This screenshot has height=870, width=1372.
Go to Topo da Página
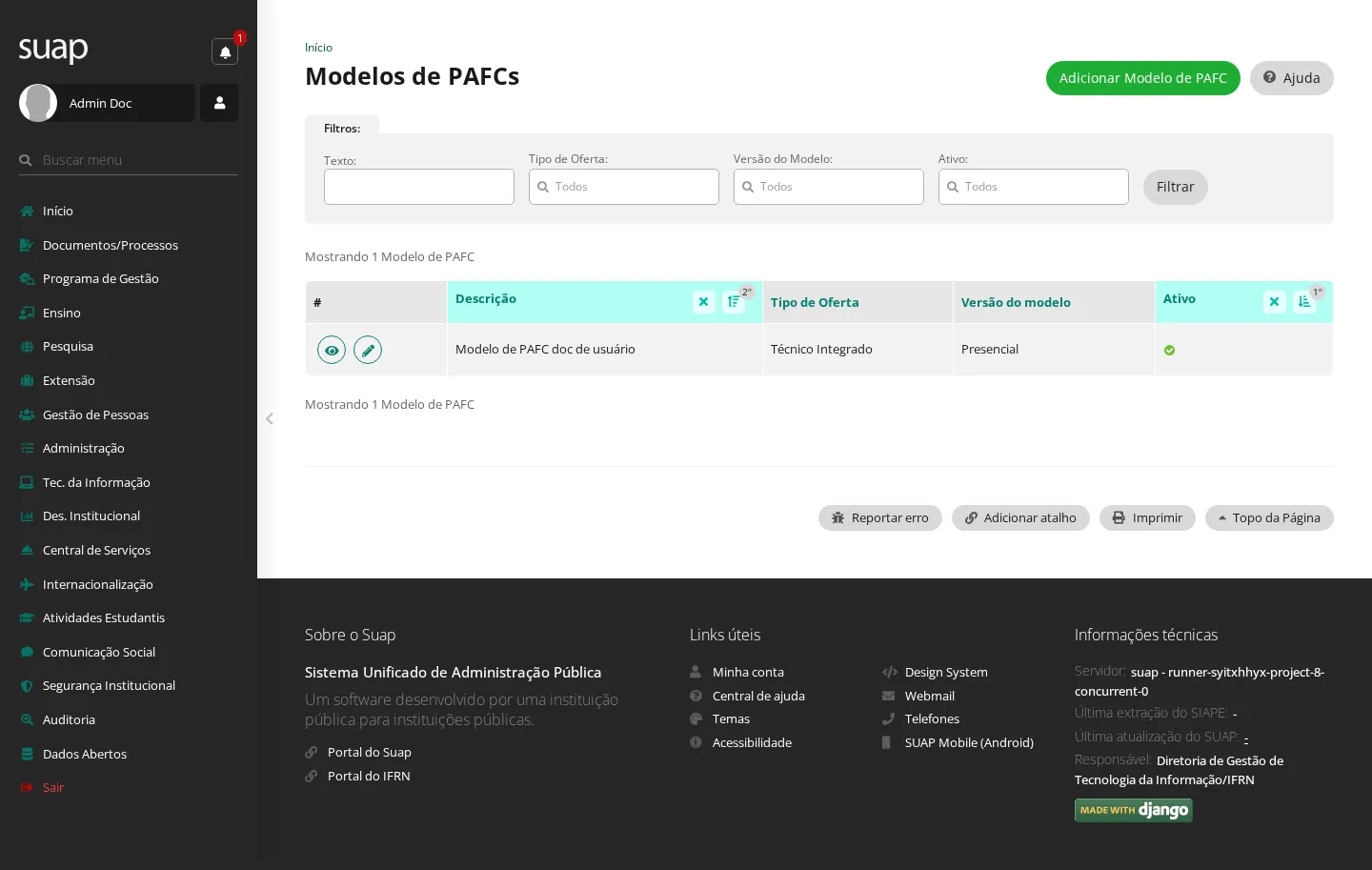point(1269,517)
